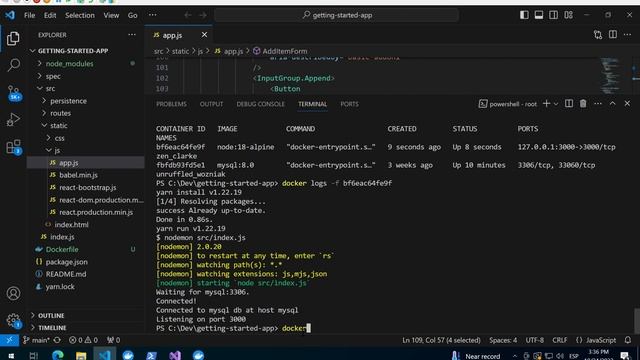Open babel.min.js in the explorer
640x360 pixels.
point(78,175)
